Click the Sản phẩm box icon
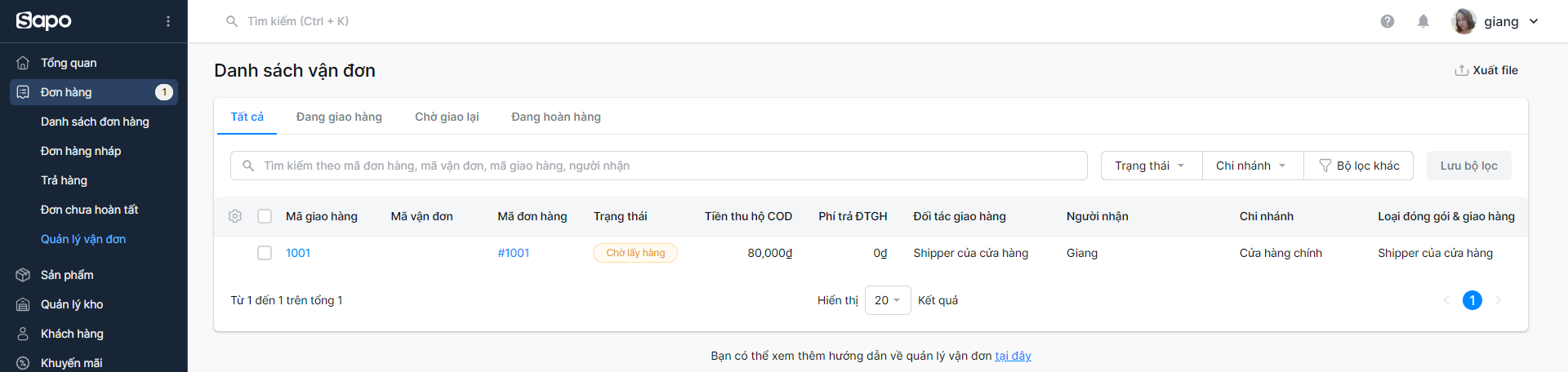Screen dimensions: 1568x372 tap(23, 275)
